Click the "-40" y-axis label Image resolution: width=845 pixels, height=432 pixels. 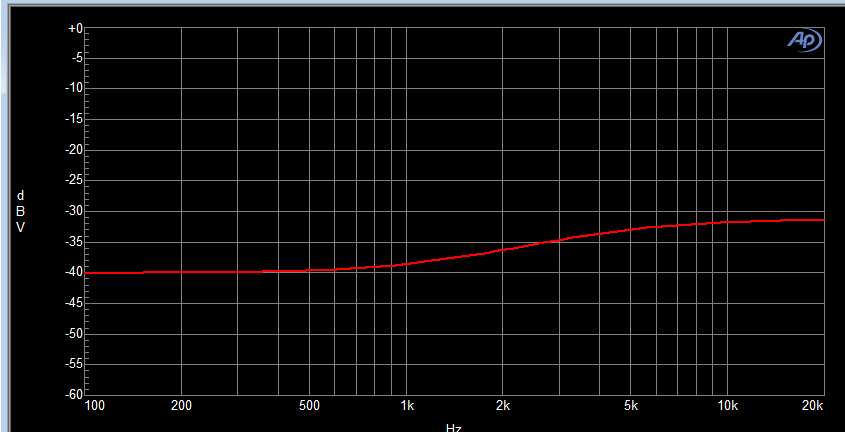pyautogui.click(x=74, y=273)
